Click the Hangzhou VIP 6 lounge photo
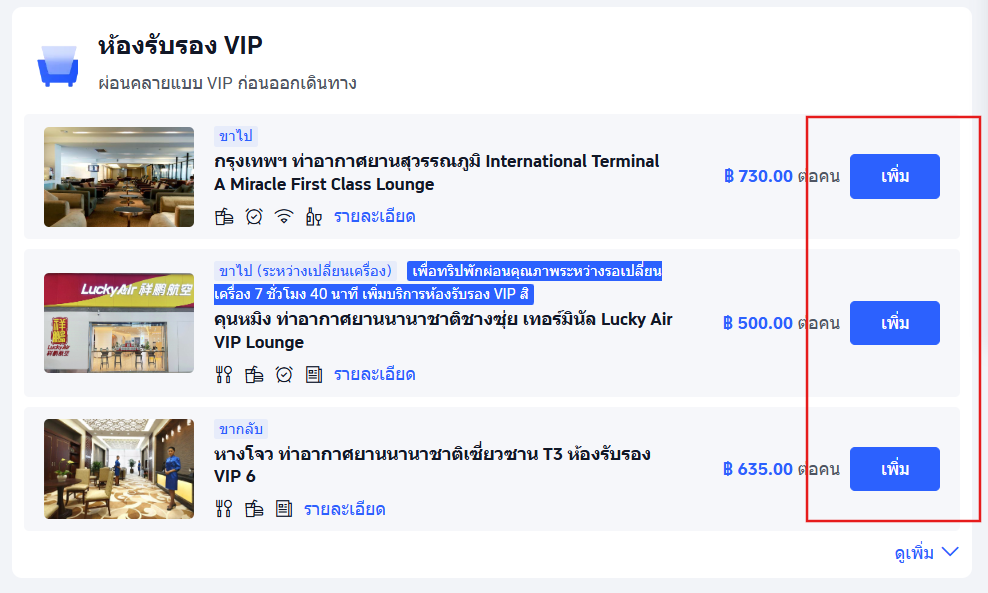 pyautogui.click(x=118, y=469)
